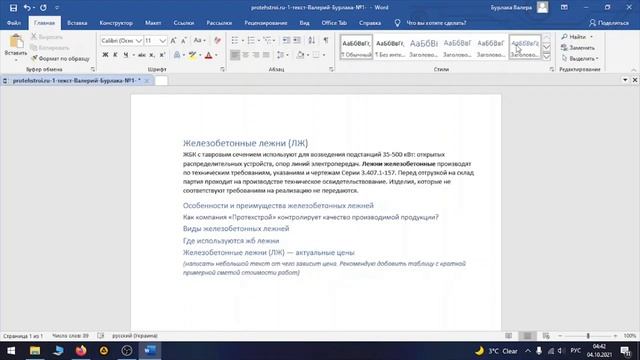
Task: Switch to the Office Tab ribbon tab
Action: (334, 23)
